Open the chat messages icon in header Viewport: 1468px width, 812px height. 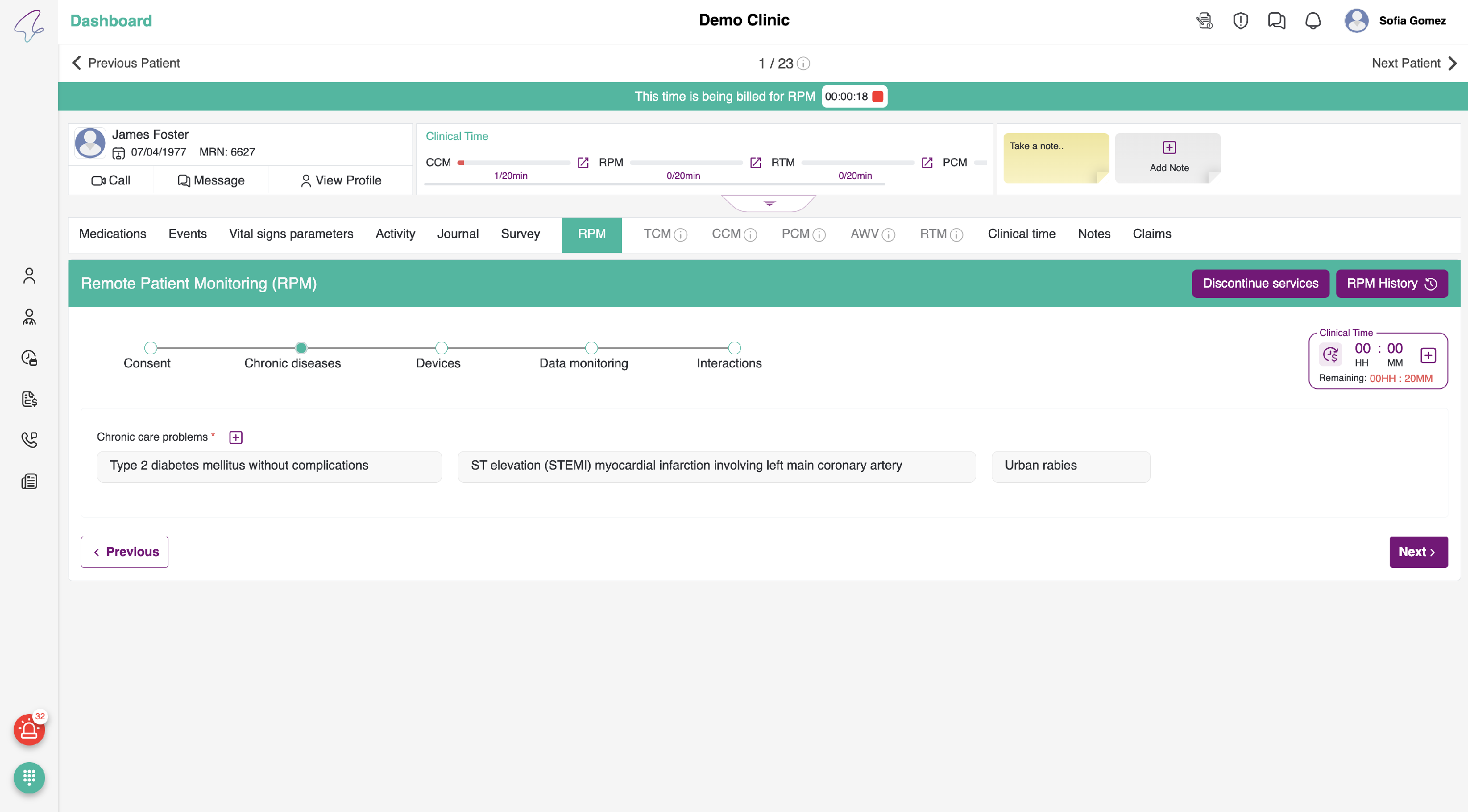pos(1276,21)
